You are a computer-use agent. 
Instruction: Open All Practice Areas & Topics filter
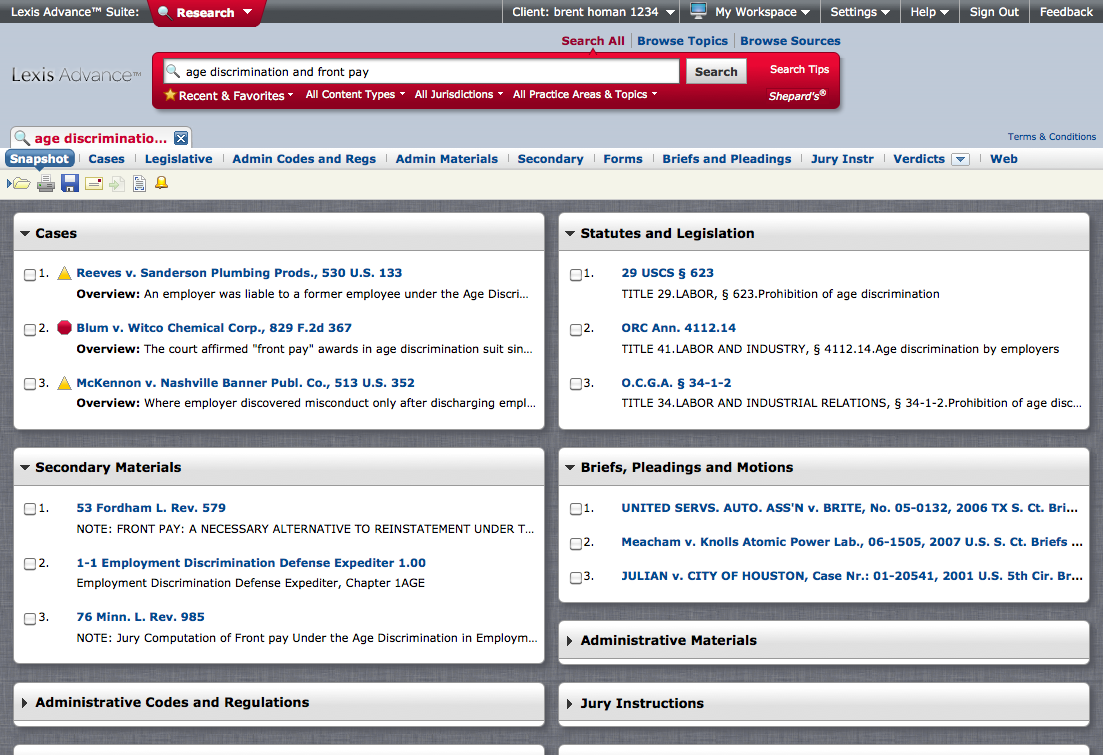[x=585, y=94]
